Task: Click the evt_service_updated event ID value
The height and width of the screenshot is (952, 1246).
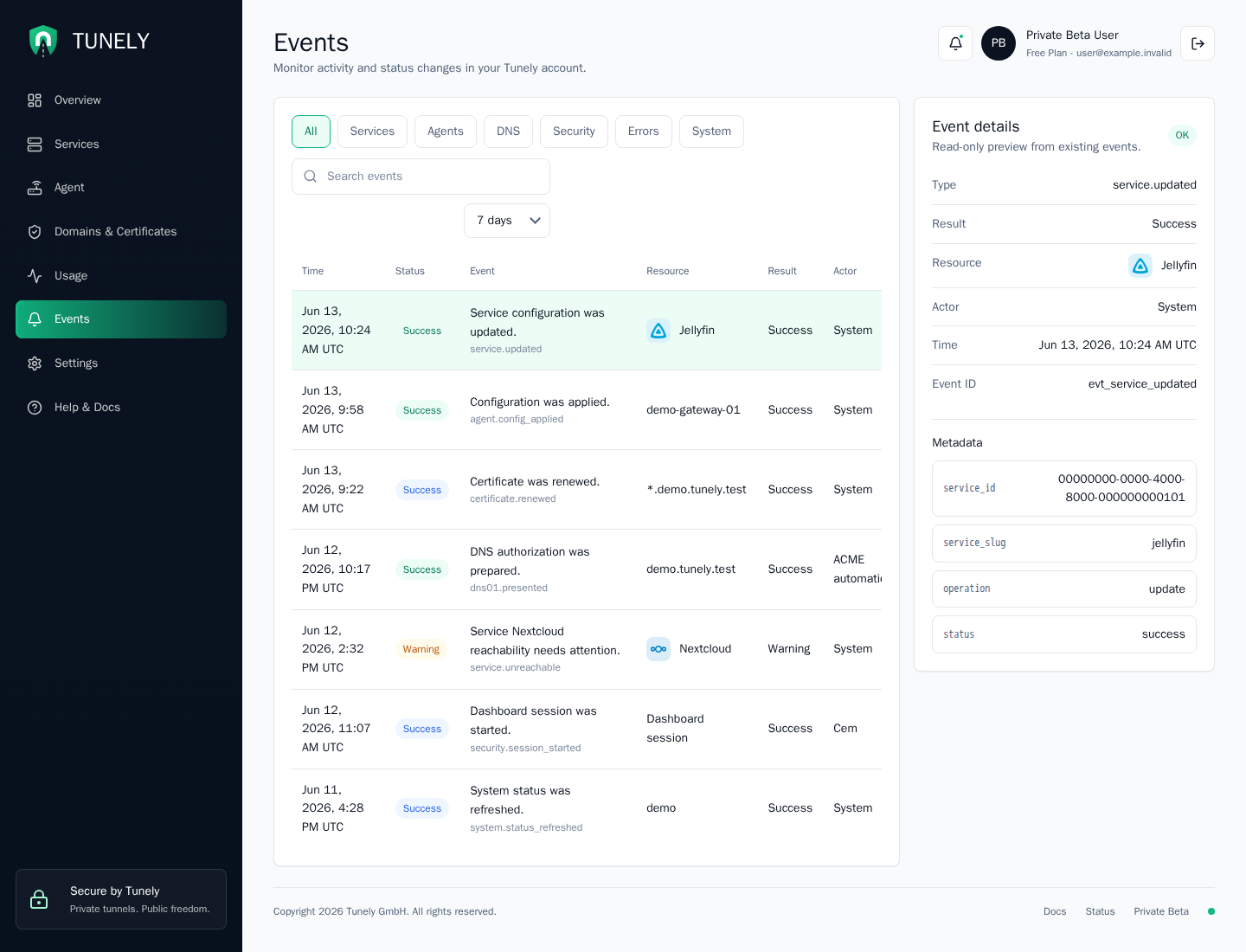Action: point(1142,384)
